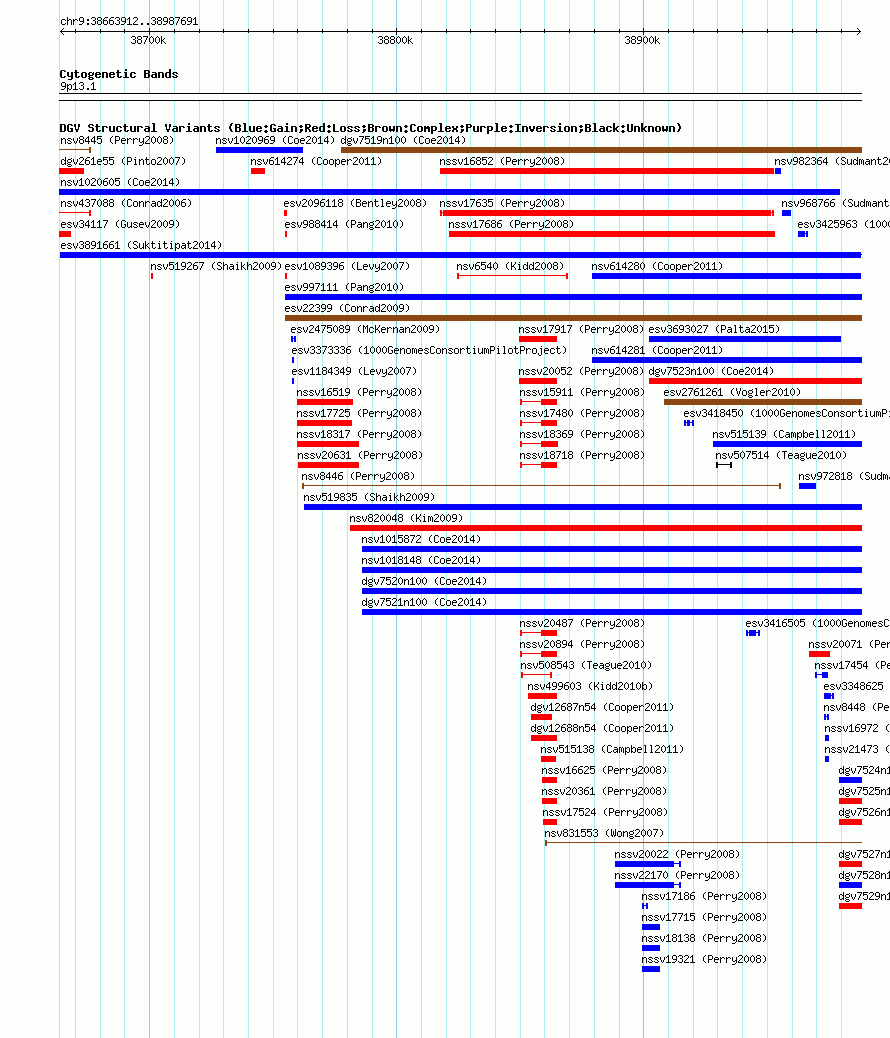The image size is (890, 1038).
Task: Select esv997111 (Pang2010) blue bar
Action: 573,297
